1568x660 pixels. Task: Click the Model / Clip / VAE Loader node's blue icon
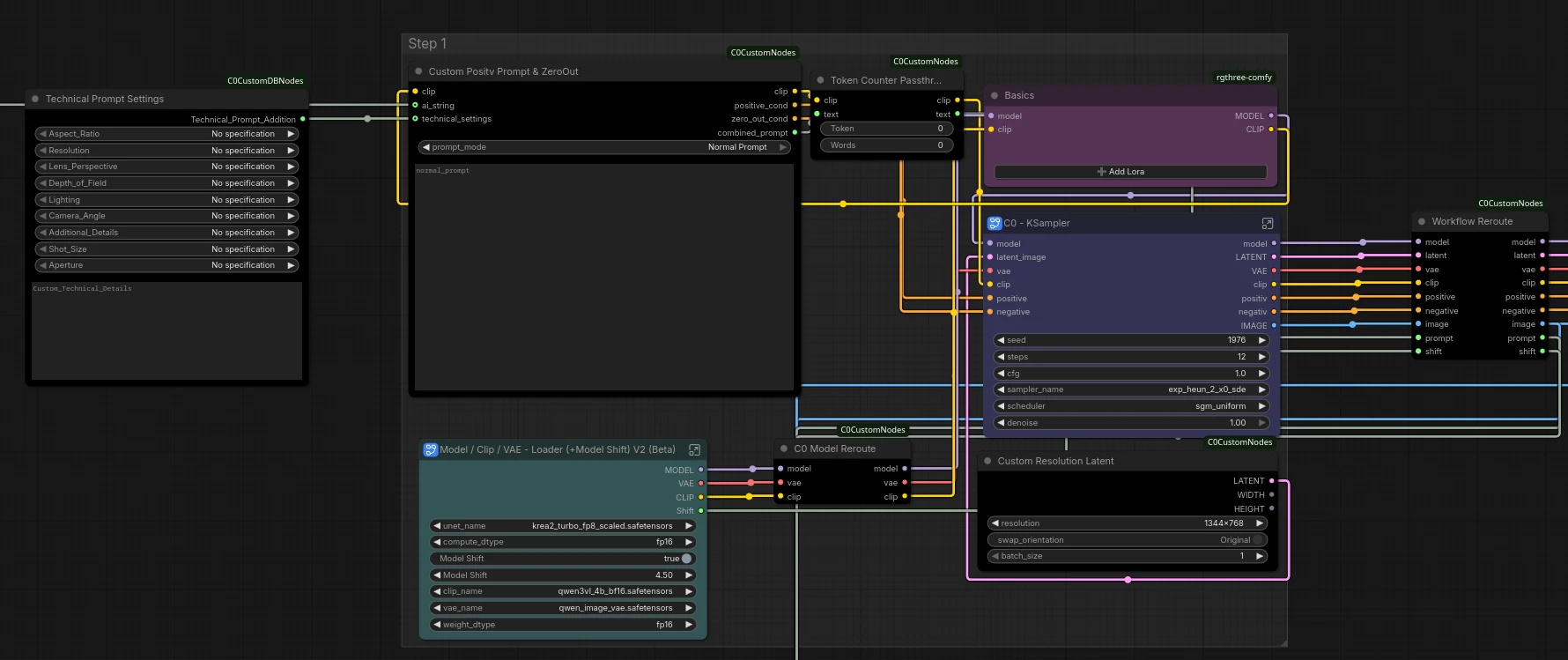[x=431, y=449]
